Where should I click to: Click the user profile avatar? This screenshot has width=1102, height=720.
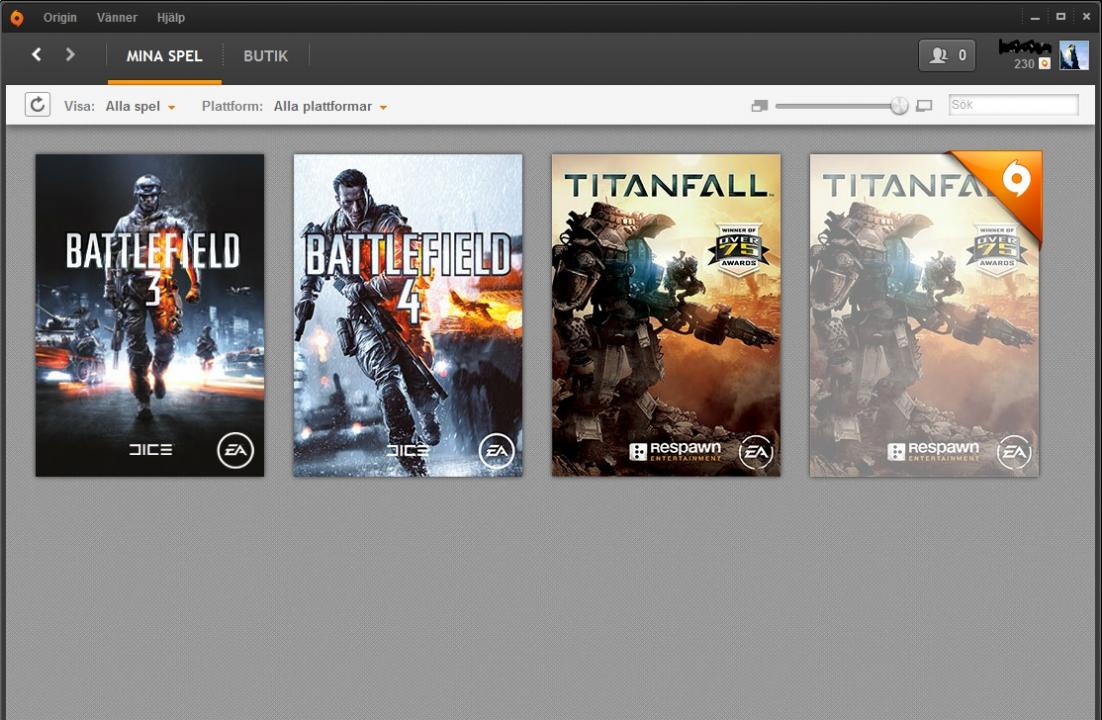(1073, 56)
